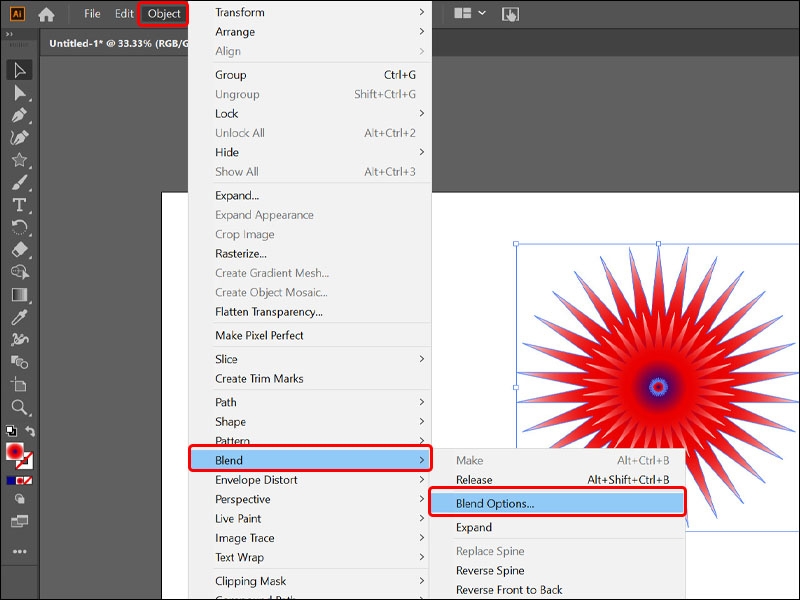Image resolution: width=800 pixels, height=600 pixels.
Task: Select the Artboard tool
Action: (19, 385)
